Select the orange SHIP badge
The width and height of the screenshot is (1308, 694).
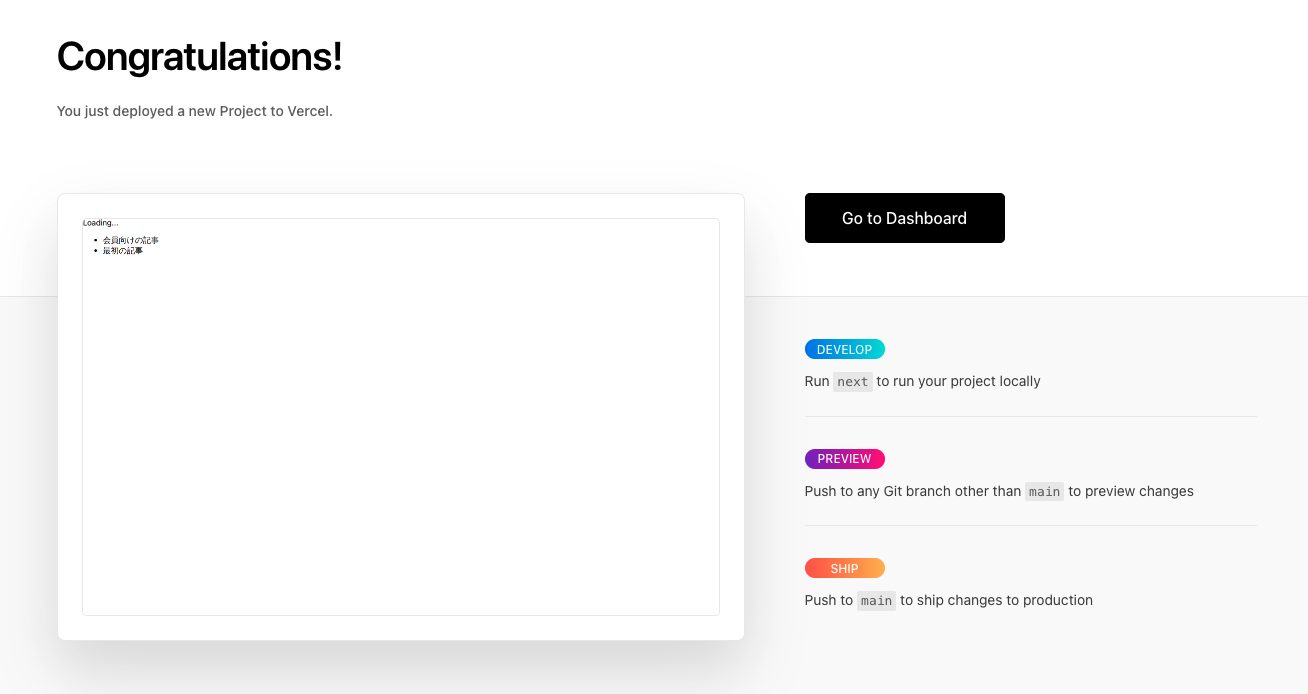coord(844,569)
